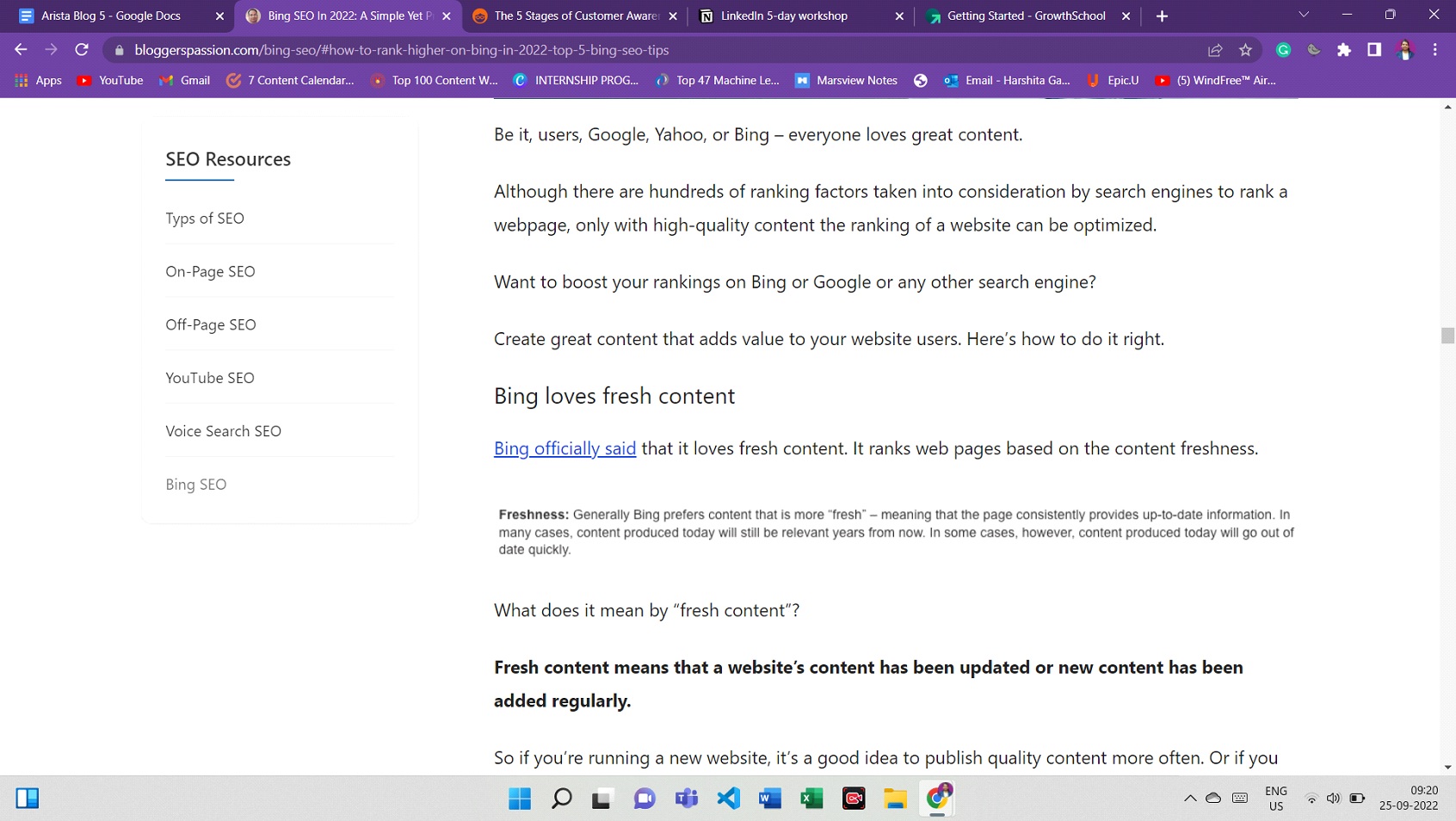Open the Windows Start menu
1456x821 pixels.
click(x=520, y=799)
